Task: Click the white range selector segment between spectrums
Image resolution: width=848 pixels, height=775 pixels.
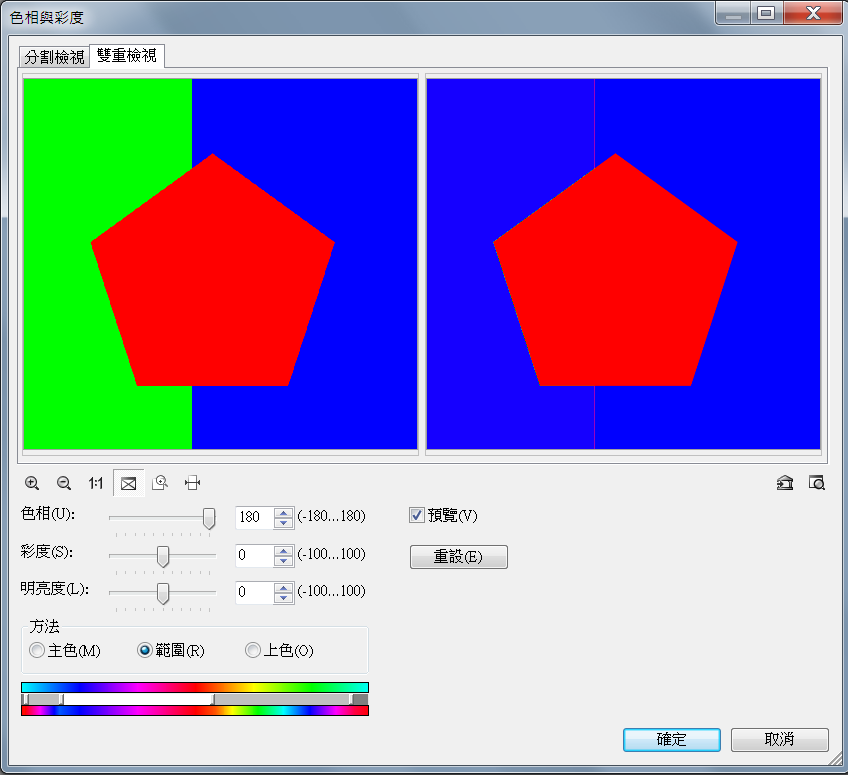Action: 138,699
